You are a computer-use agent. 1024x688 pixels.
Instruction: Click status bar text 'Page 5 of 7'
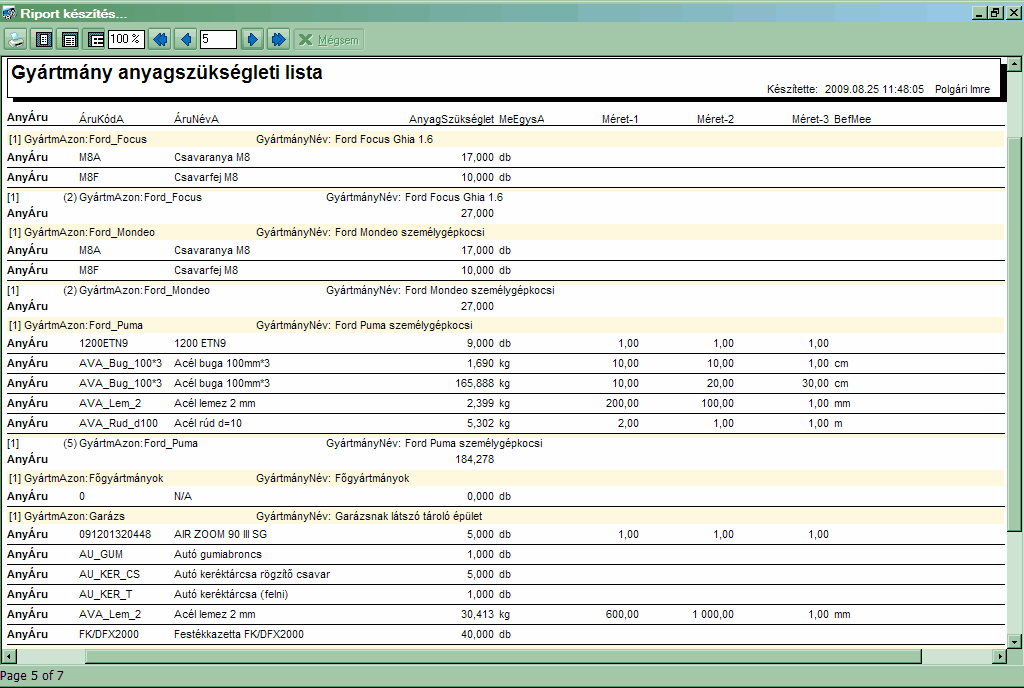click(32, 676)
